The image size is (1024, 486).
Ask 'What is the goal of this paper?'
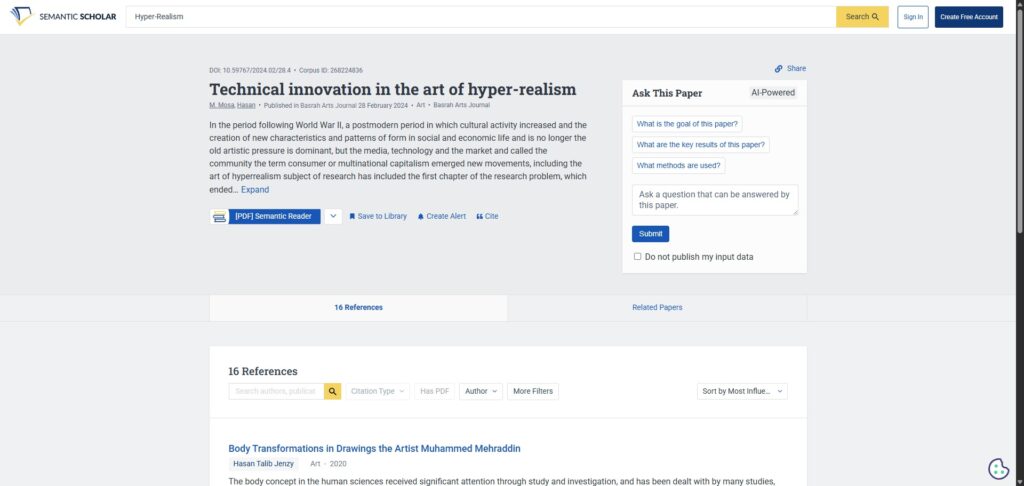[687, 124]
